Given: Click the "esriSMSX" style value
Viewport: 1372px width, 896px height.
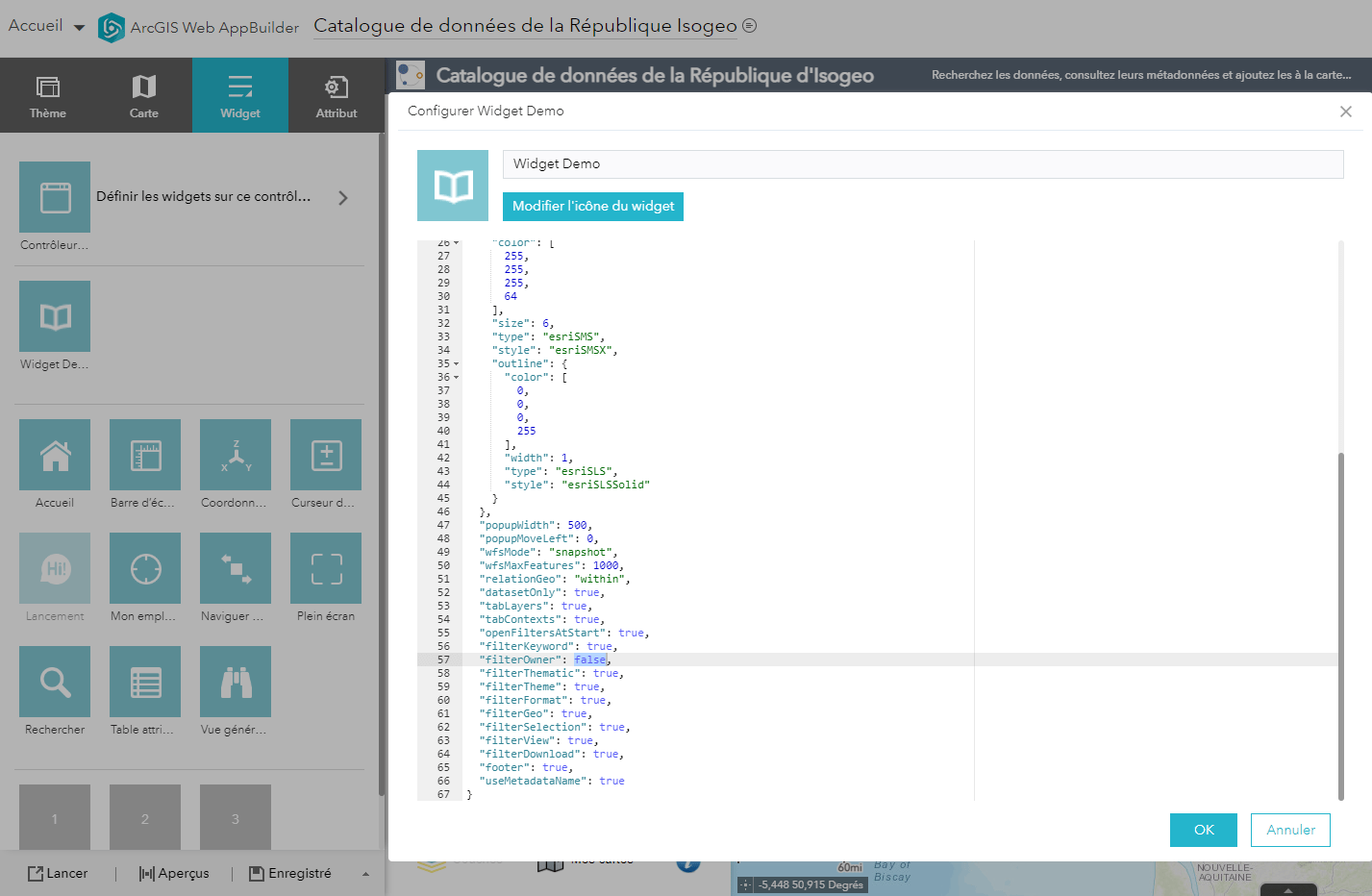Looking at the screenshot, I should (x=581, y=350).
